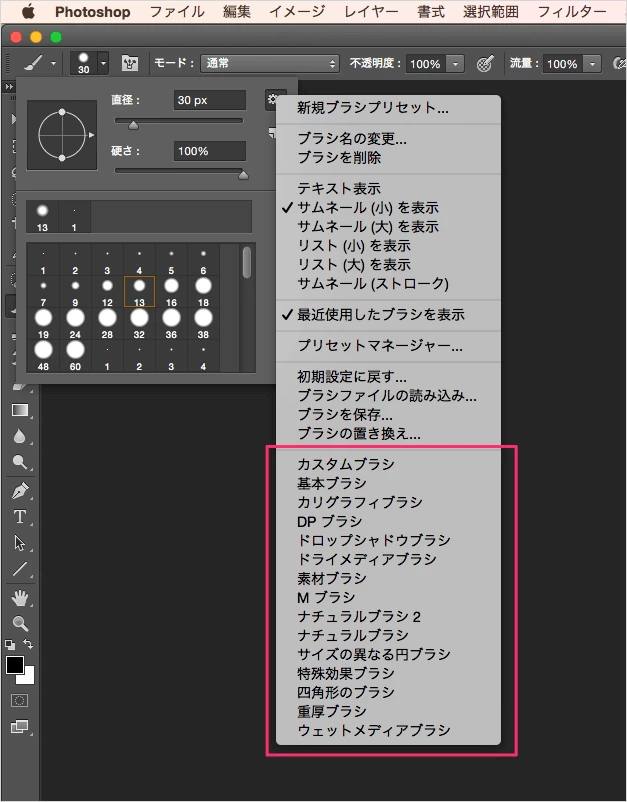The image size is (627, 802).
Task: Switch to サムネール (大) を表示
Action: click(x=368, y=227)
